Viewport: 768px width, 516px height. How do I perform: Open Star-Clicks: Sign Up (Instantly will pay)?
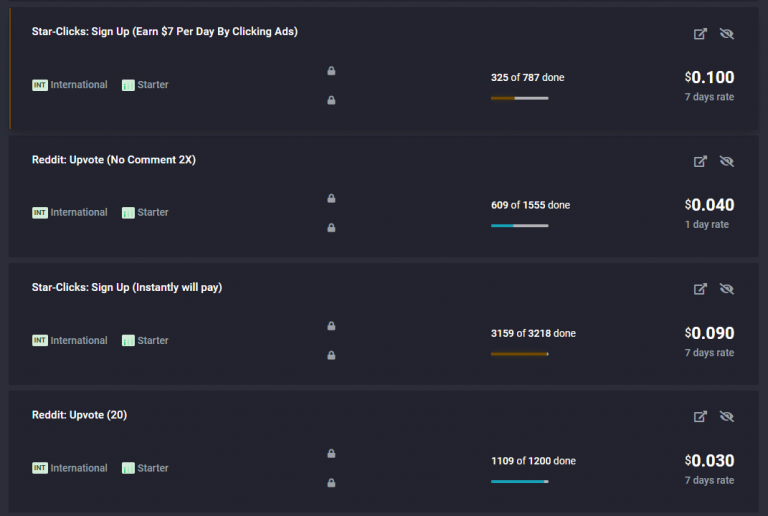(x=127, y=287)
